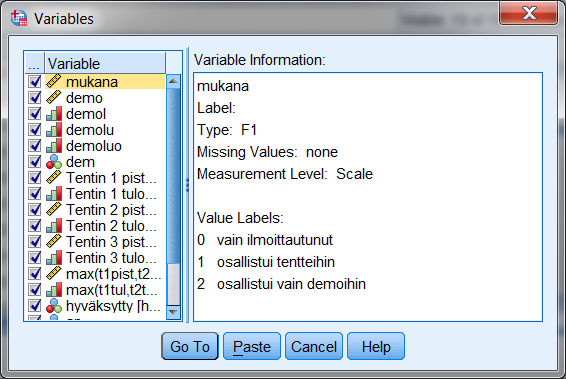Viewport: 566px width, 379px height.
Task: Toggle the demol variable checkbox
Action: (35, 114)
